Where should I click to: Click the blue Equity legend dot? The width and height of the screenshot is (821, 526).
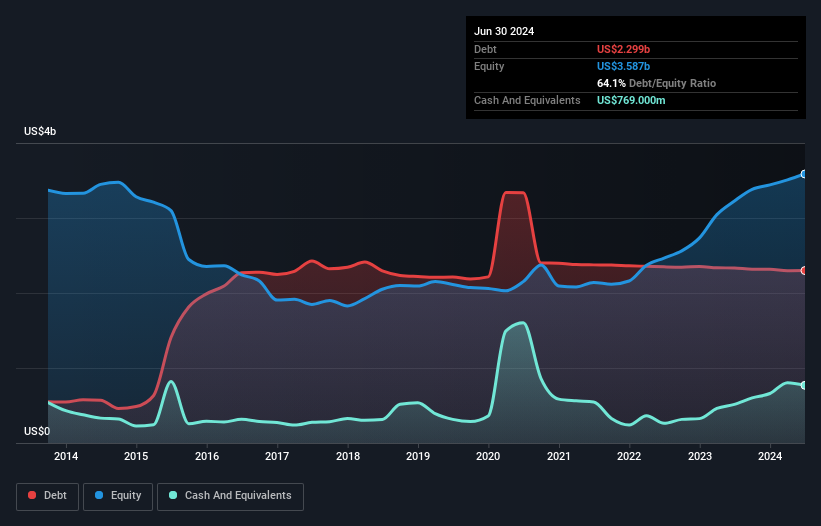pyautogui.click(x=99, y=495)
